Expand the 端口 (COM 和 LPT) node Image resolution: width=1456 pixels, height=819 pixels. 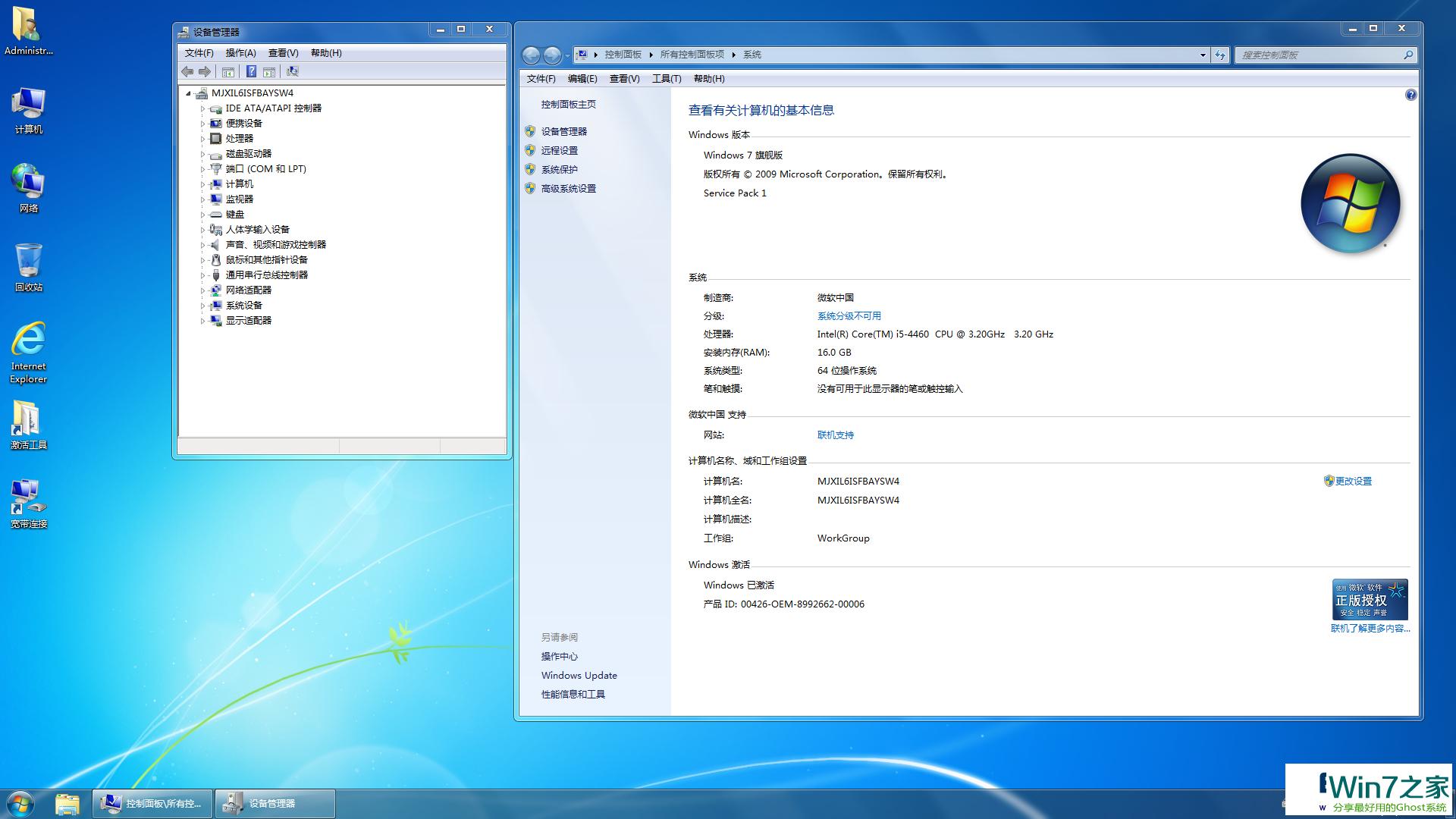click(x=202, y=169)
